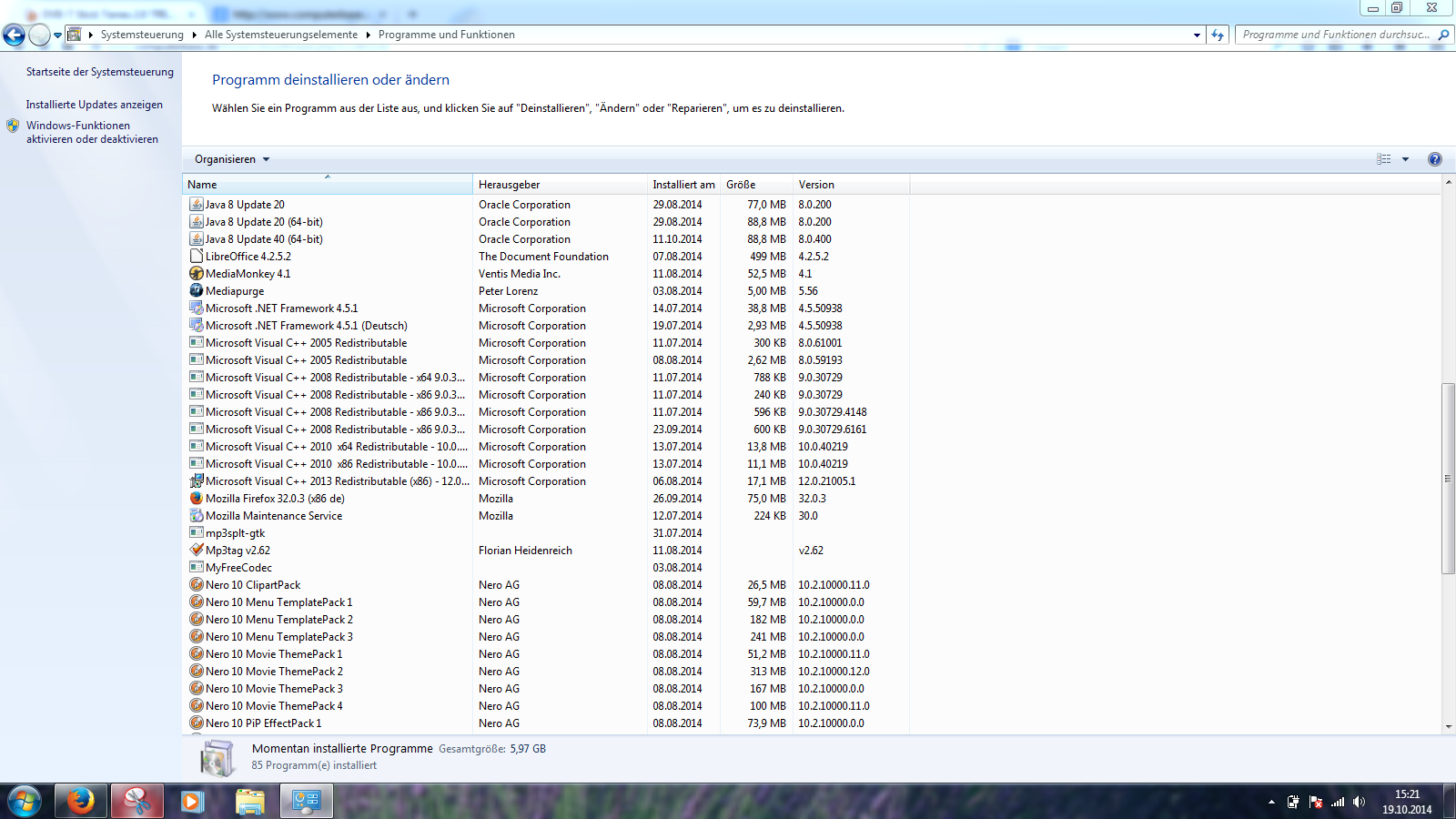Navigate to Alle Systemsteuerungselemente in the breadcrumb
The height and width of the screenshot is (819, 1456).
(281, 35)
